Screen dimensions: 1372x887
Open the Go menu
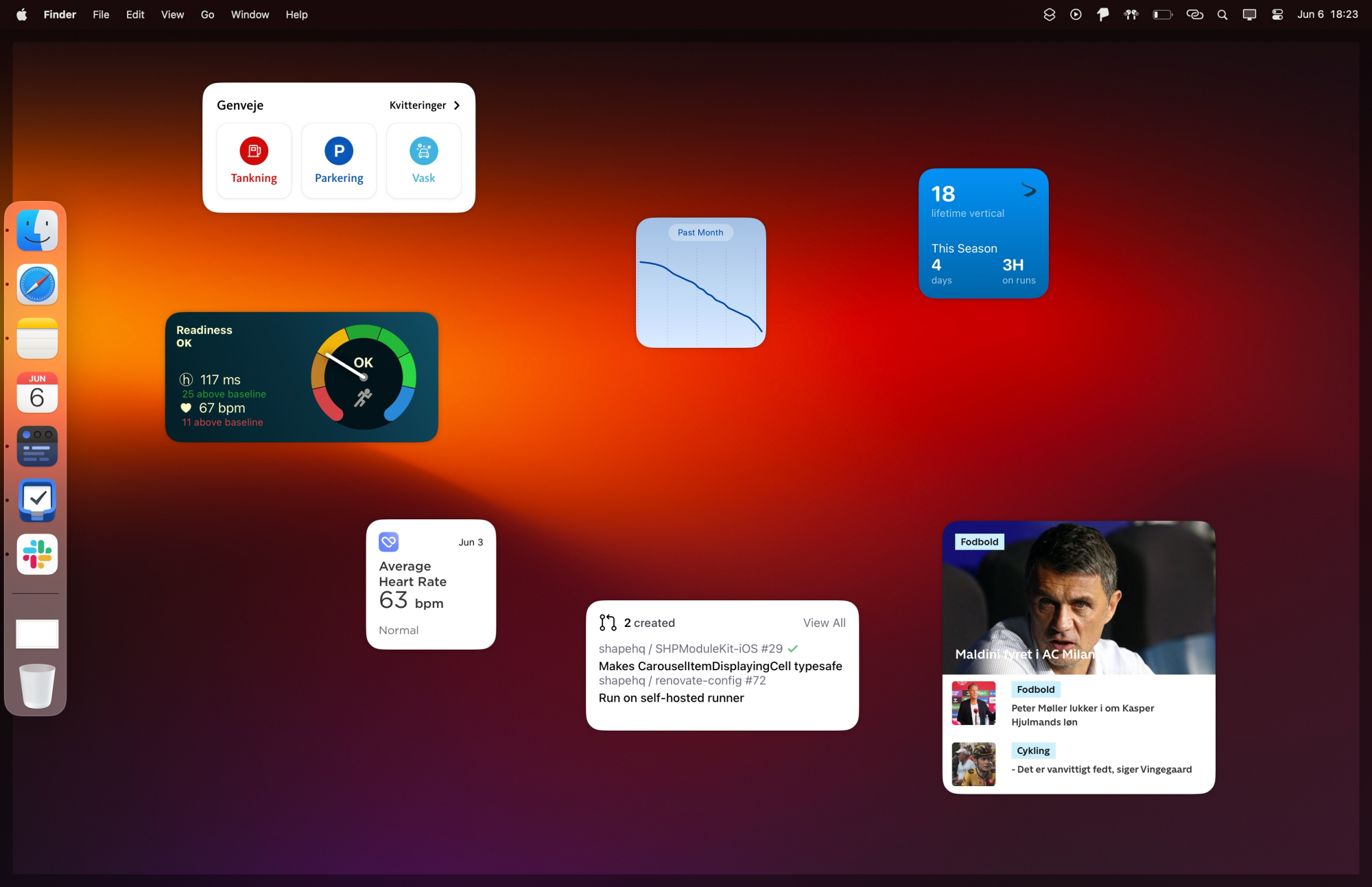pyautogui.click(x=207, y=14)
